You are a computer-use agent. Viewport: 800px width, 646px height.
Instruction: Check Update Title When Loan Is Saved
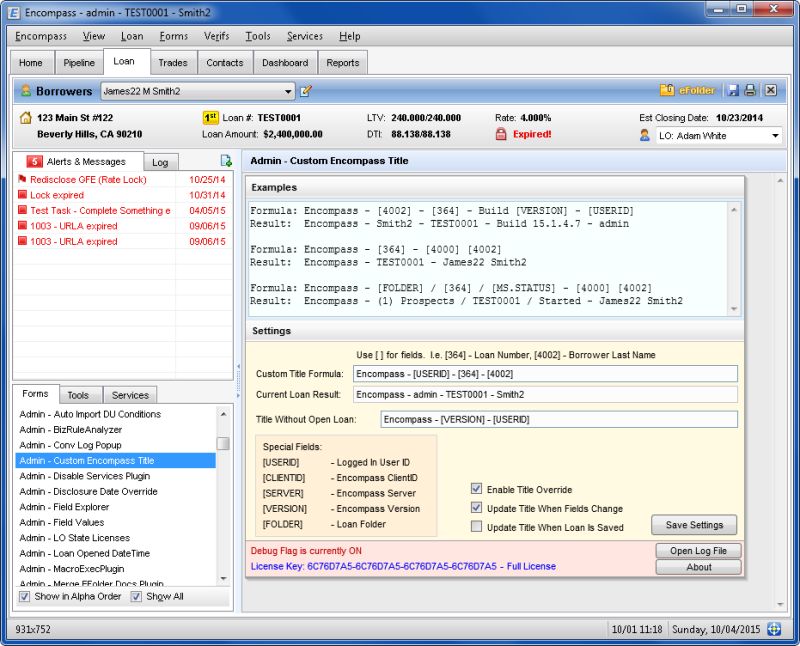click(x=476, y=527)
